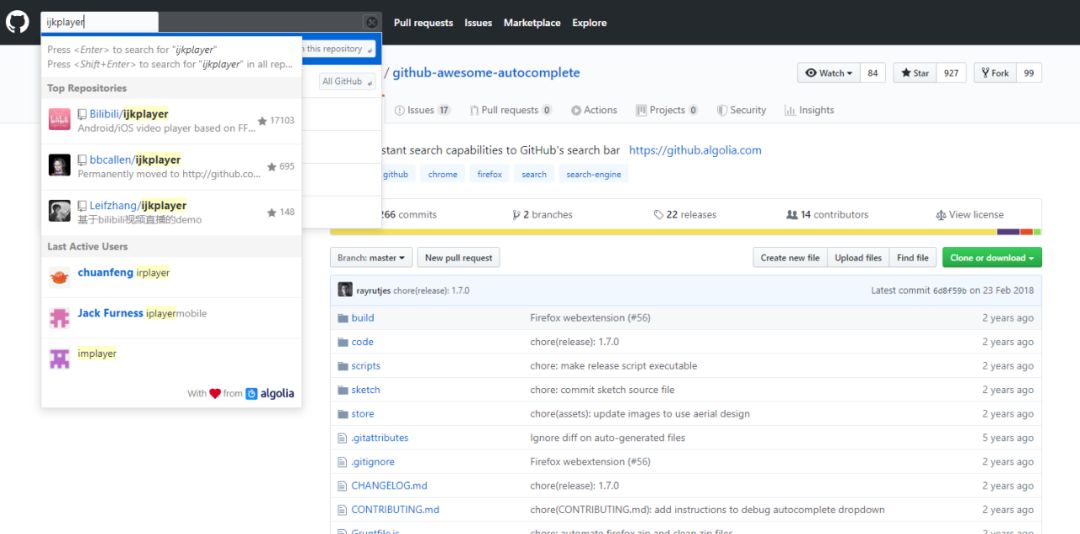Open the github-awesome-autocomplete repo title link

pyautogui.click(x=486, y=72)
